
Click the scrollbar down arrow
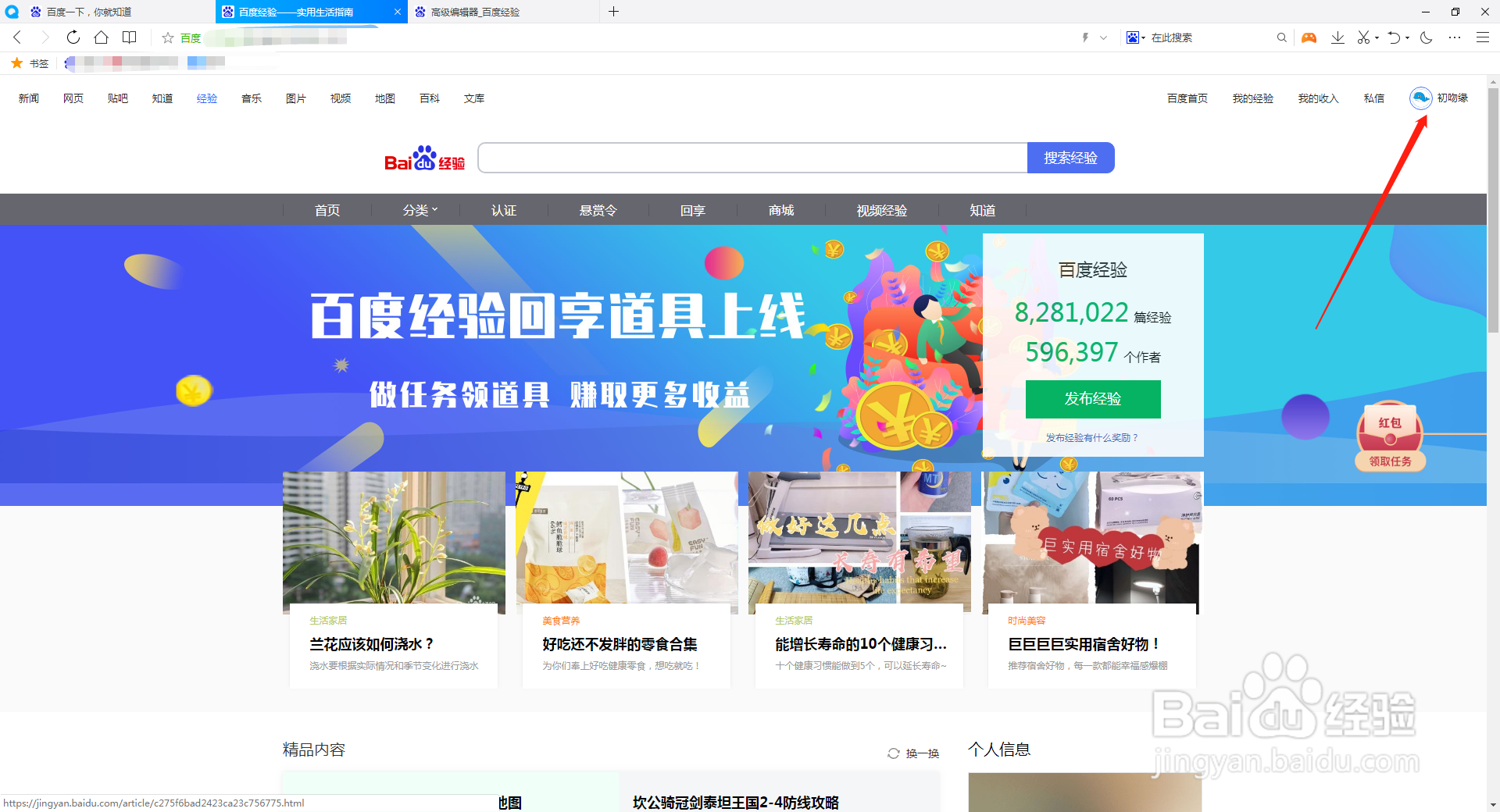click(1493, 805)
